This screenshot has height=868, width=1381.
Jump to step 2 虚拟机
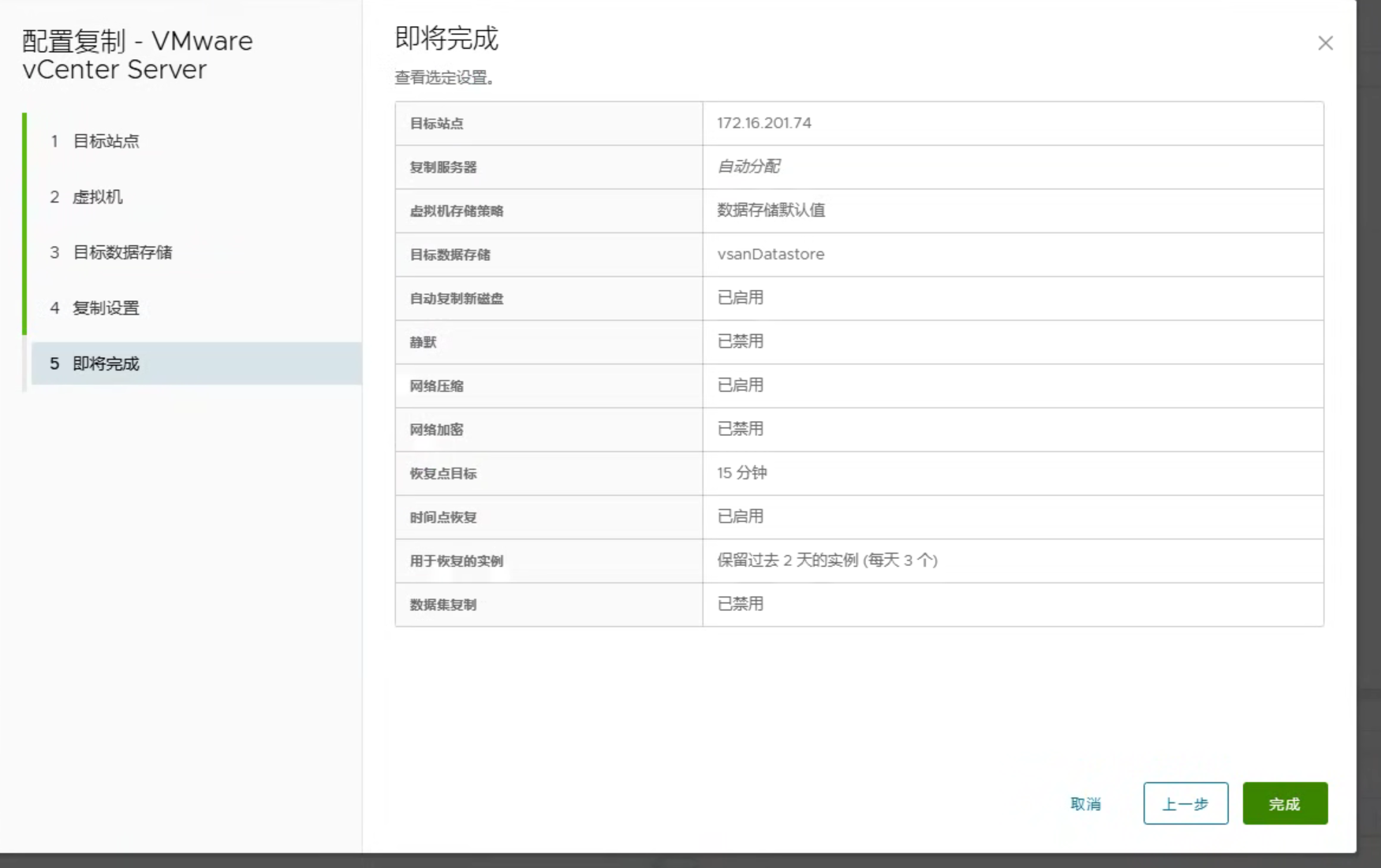pos(97,197)
